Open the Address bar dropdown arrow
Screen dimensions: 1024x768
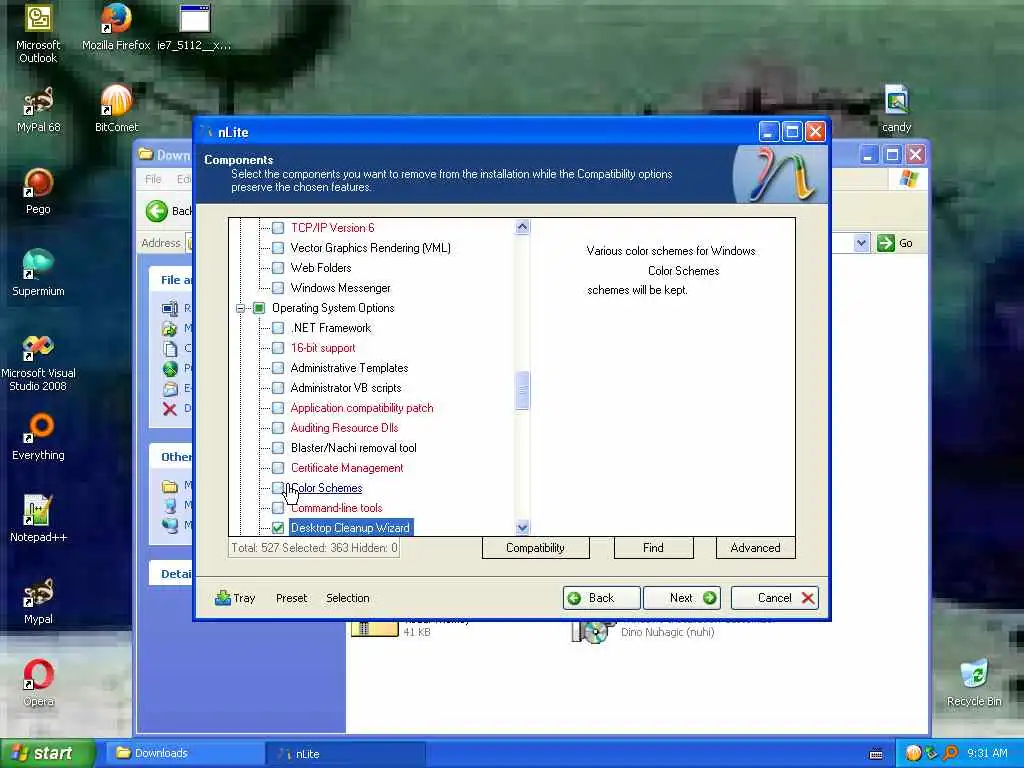click(x=861, y=243)
